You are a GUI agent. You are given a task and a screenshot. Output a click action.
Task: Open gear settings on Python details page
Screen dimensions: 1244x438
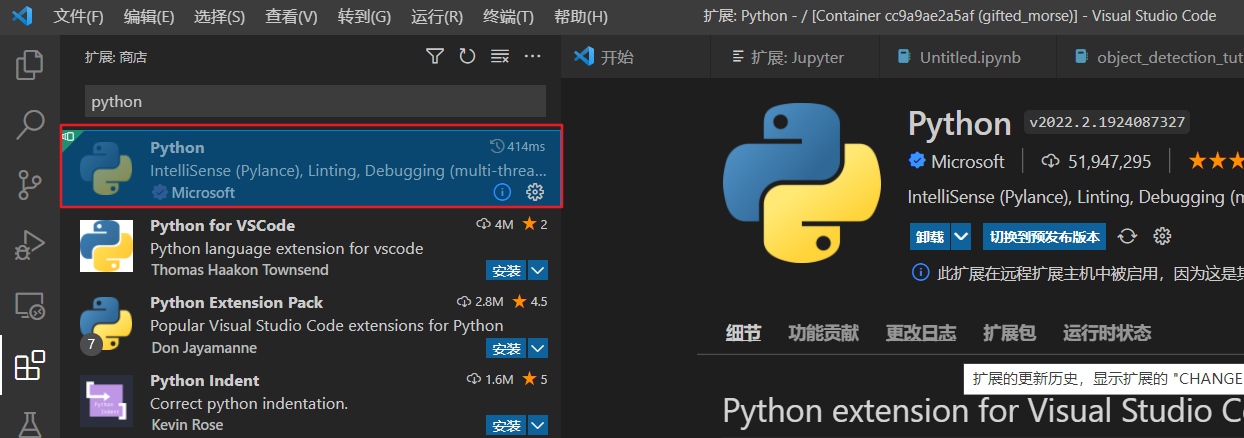(1162, 237)
